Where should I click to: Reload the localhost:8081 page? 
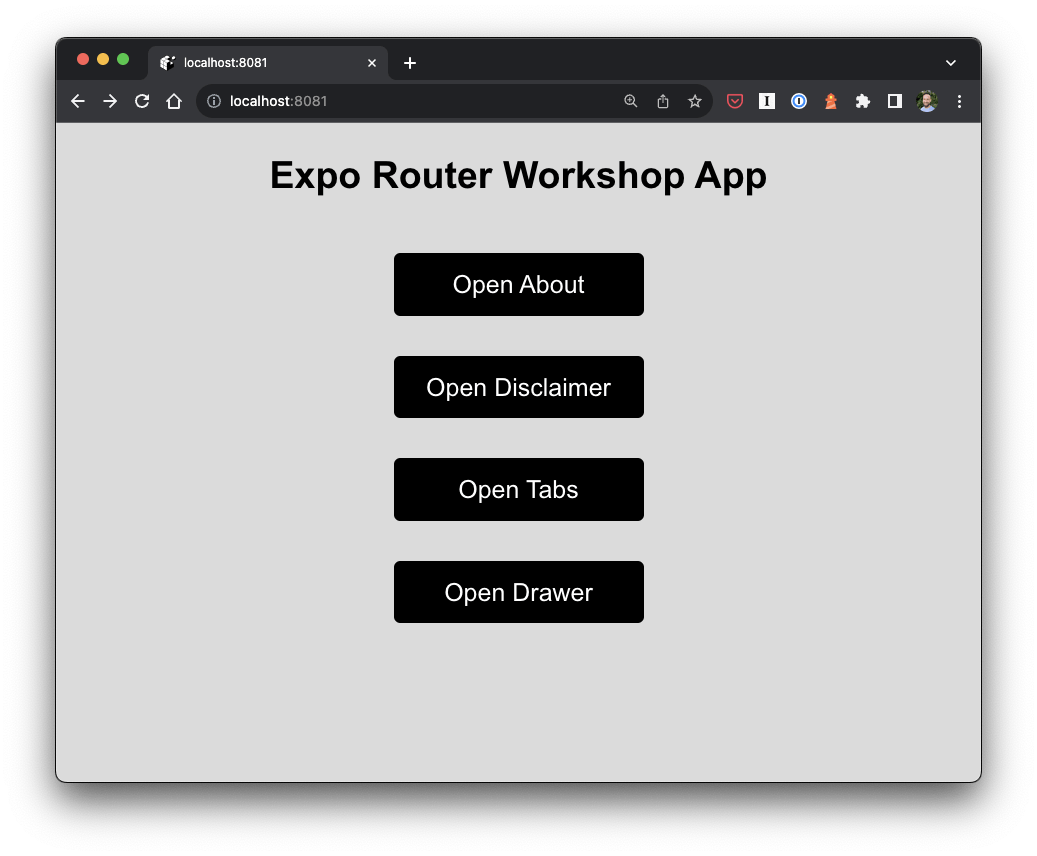tap(142, 101)
